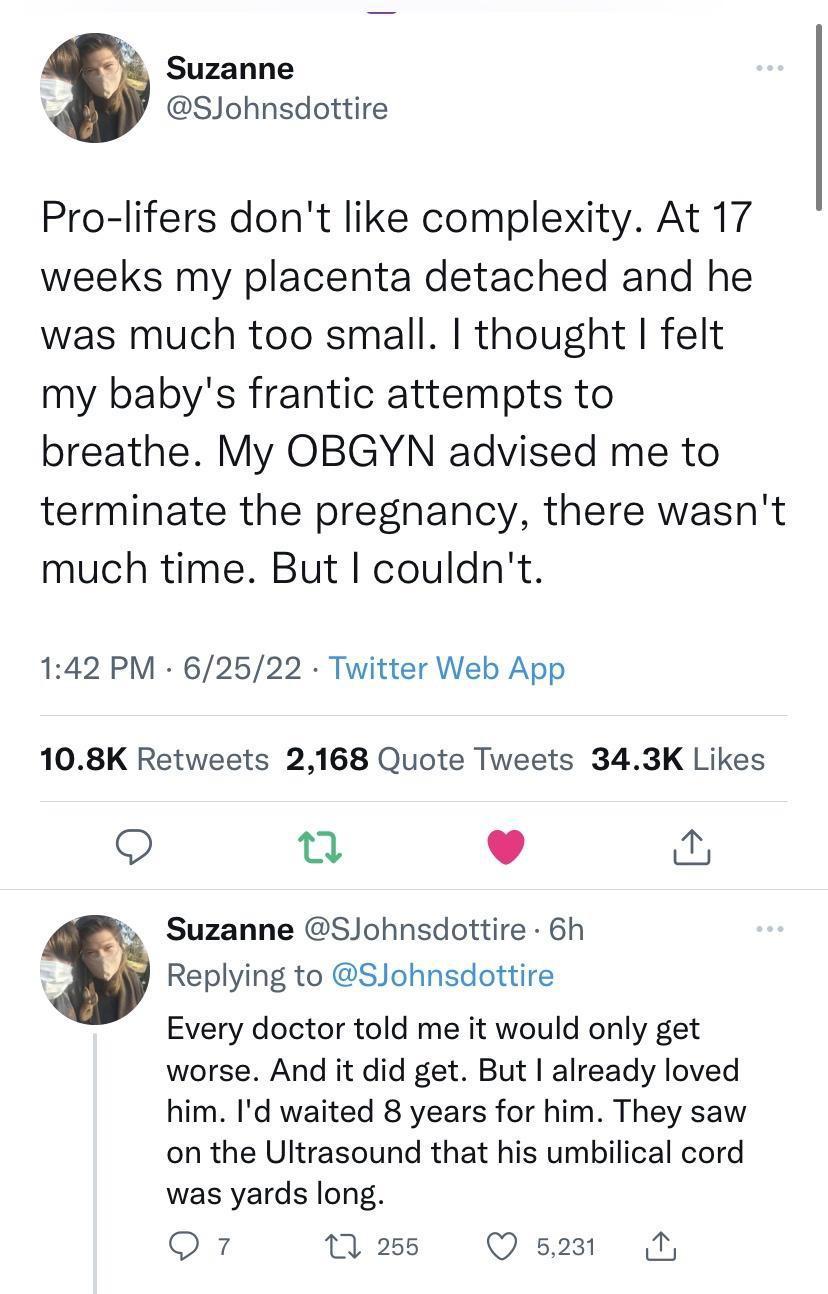Expand the three-dot menu on the reply
The height and width of the screenshot is (1294, 828).
pos(770,928)
